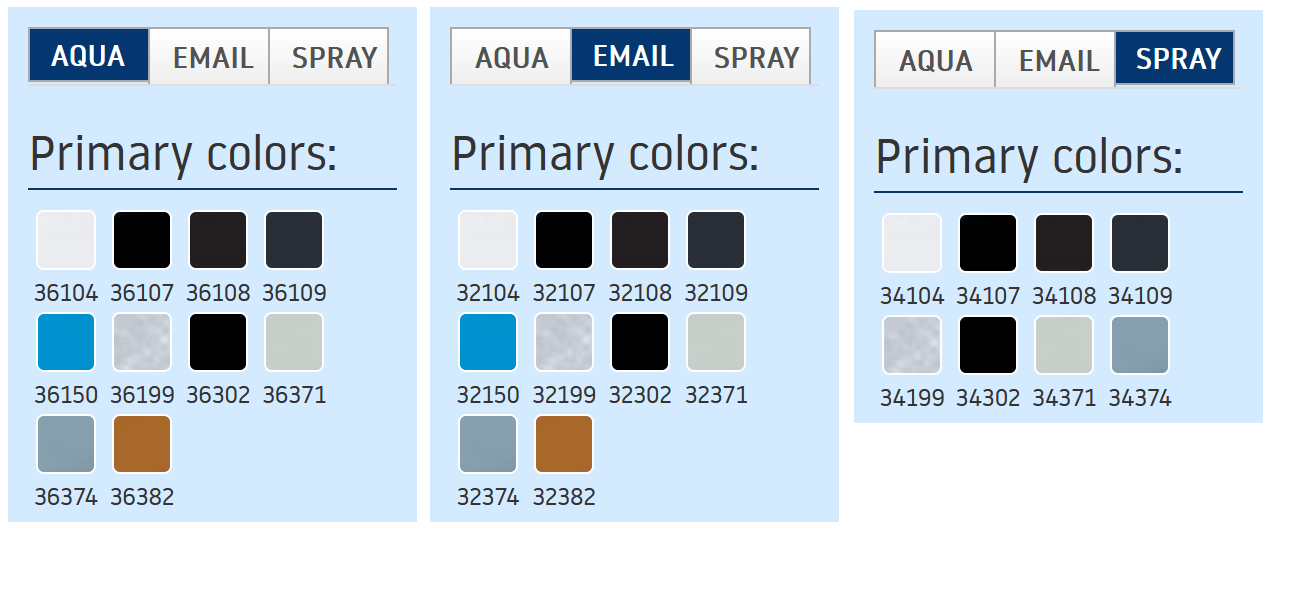Screen dimensions: 1290x608
Task: Select the brown swatch 36382
Action: 142,444
